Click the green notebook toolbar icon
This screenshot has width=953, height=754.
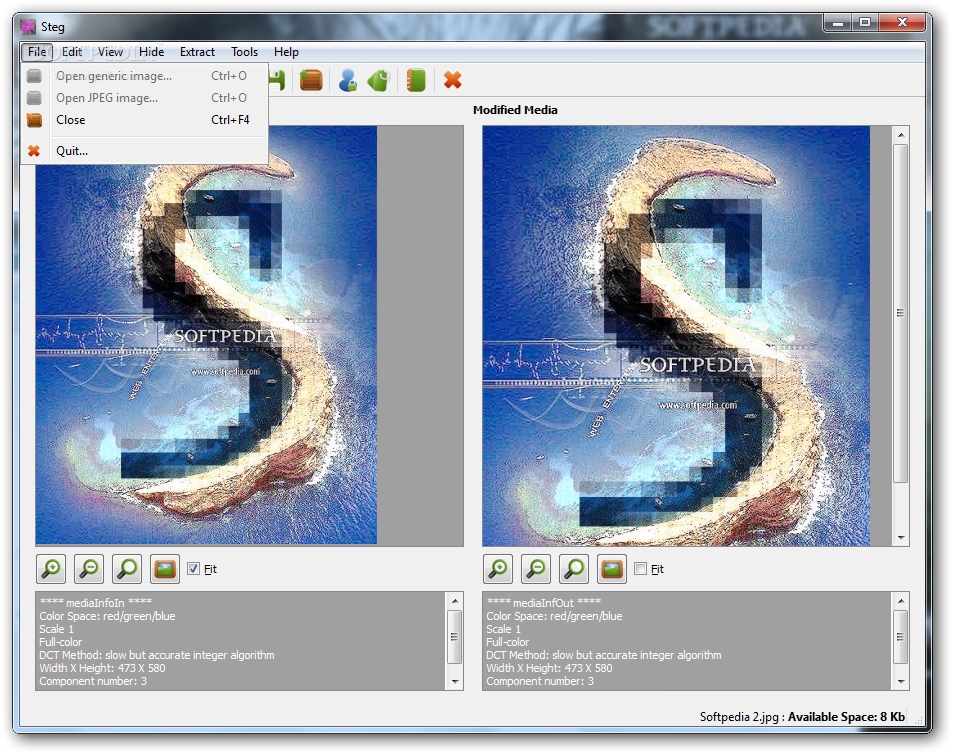(x=416, y=80)
